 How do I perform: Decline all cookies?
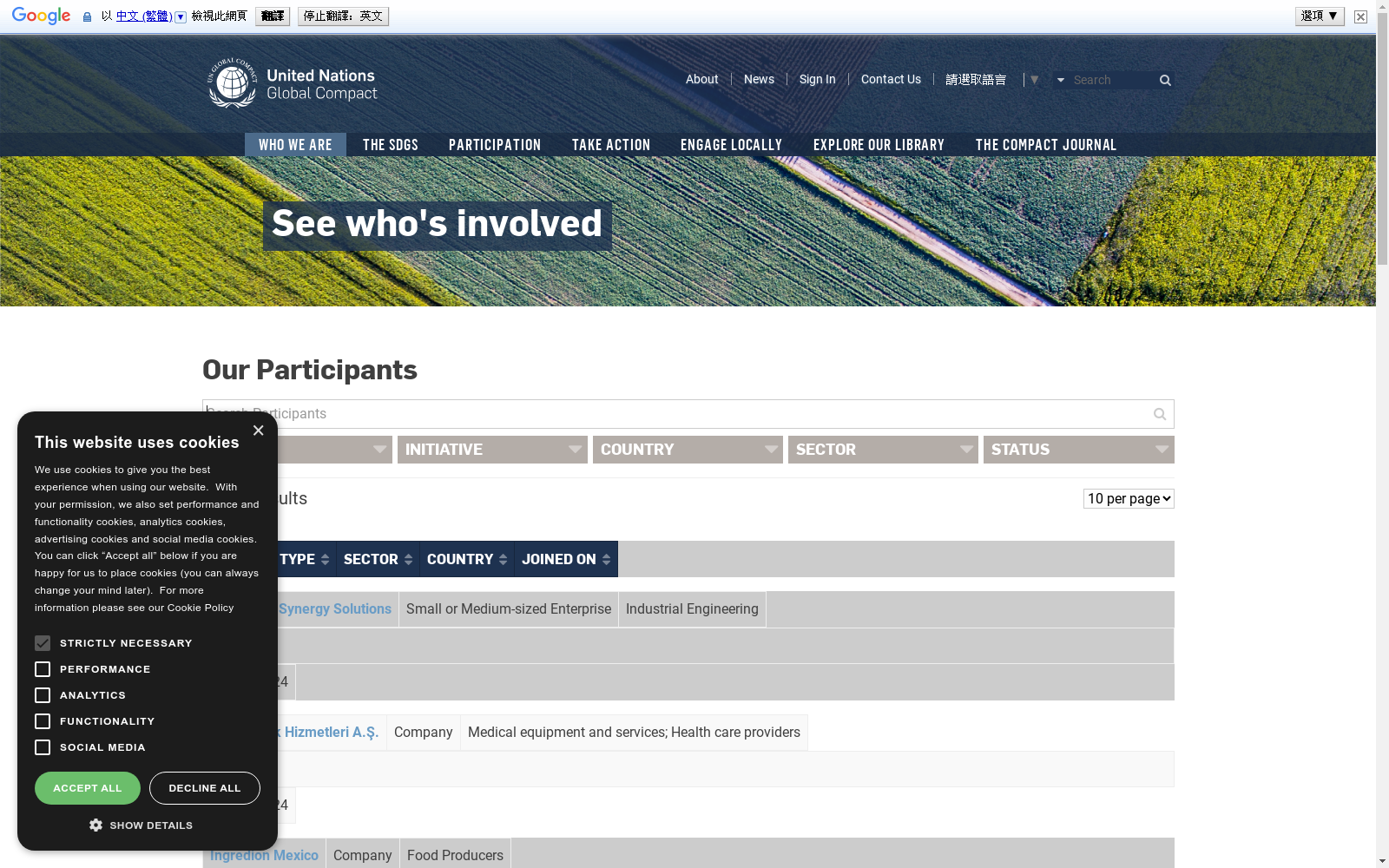click(205, 788)
